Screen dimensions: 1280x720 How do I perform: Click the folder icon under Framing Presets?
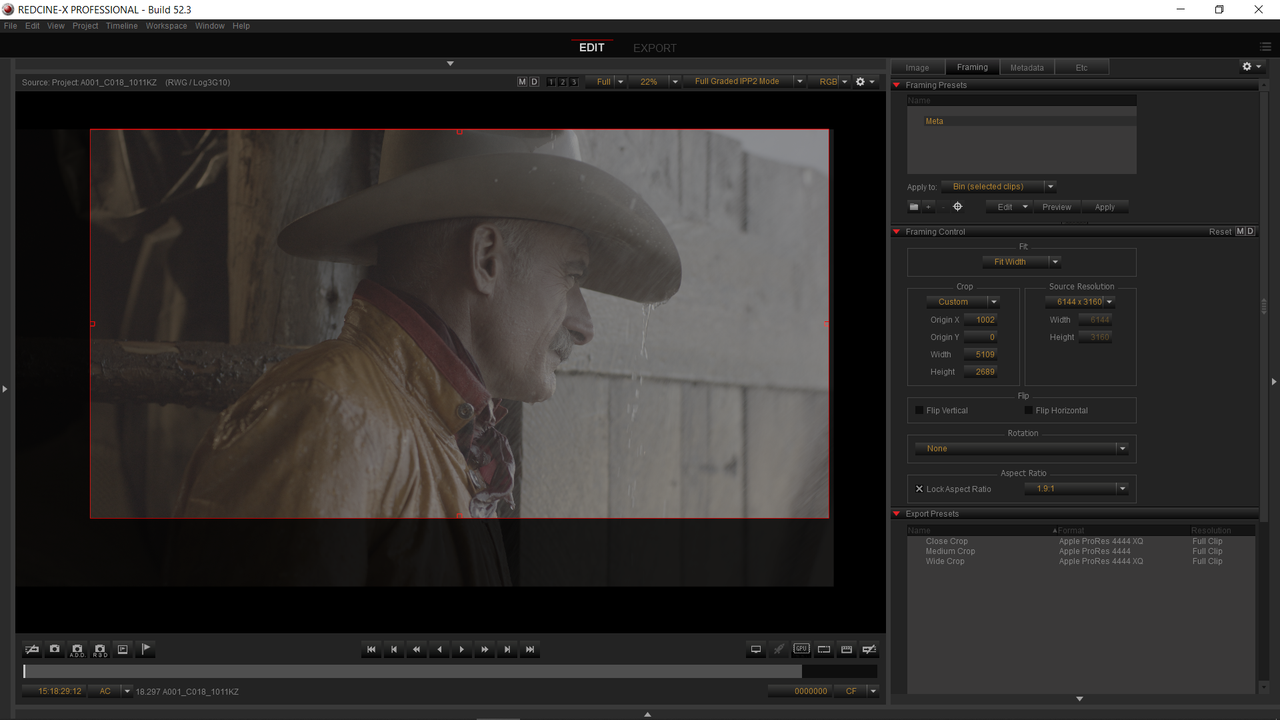click(x=913, y=207)
